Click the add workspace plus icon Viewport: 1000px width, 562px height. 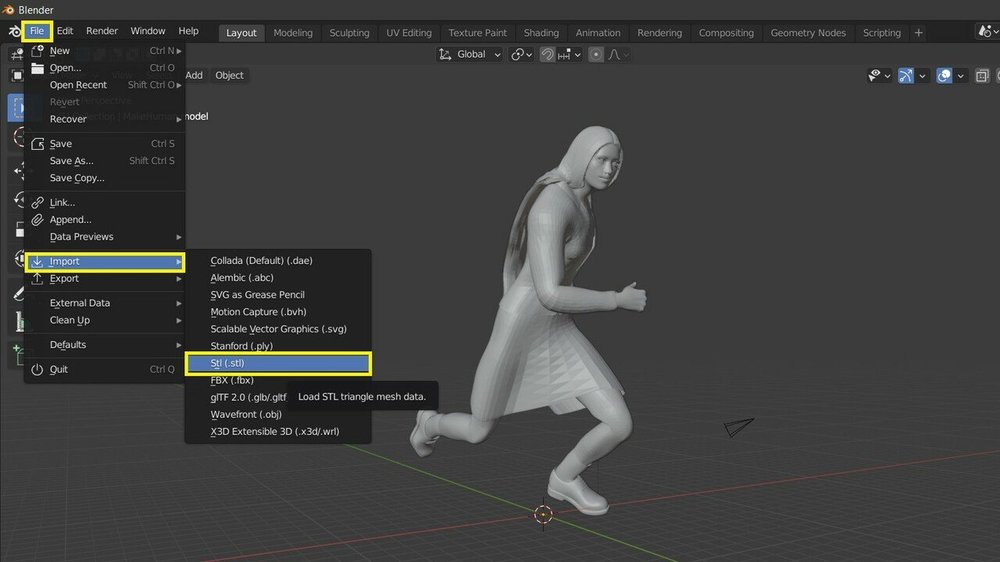click(919, 33)
